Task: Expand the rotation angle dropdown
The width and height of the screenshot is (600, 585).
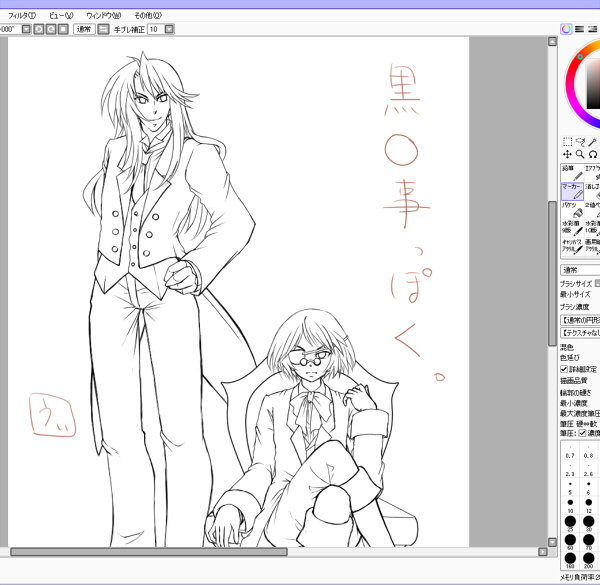Action: tap(26, 29)
